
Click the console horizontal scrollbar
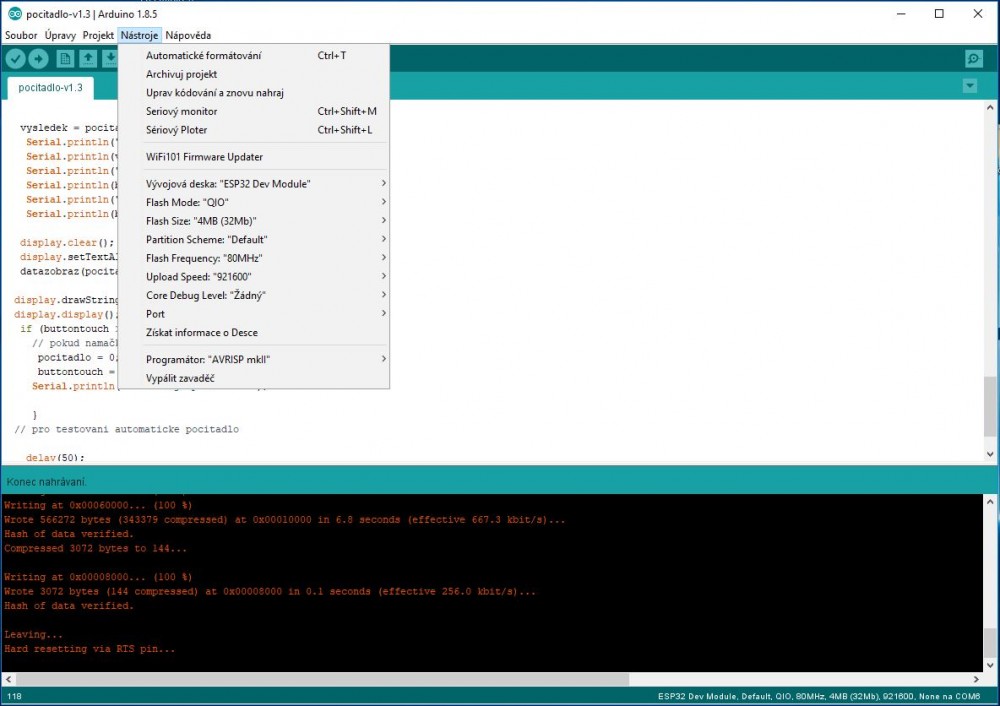click(490, 680)
